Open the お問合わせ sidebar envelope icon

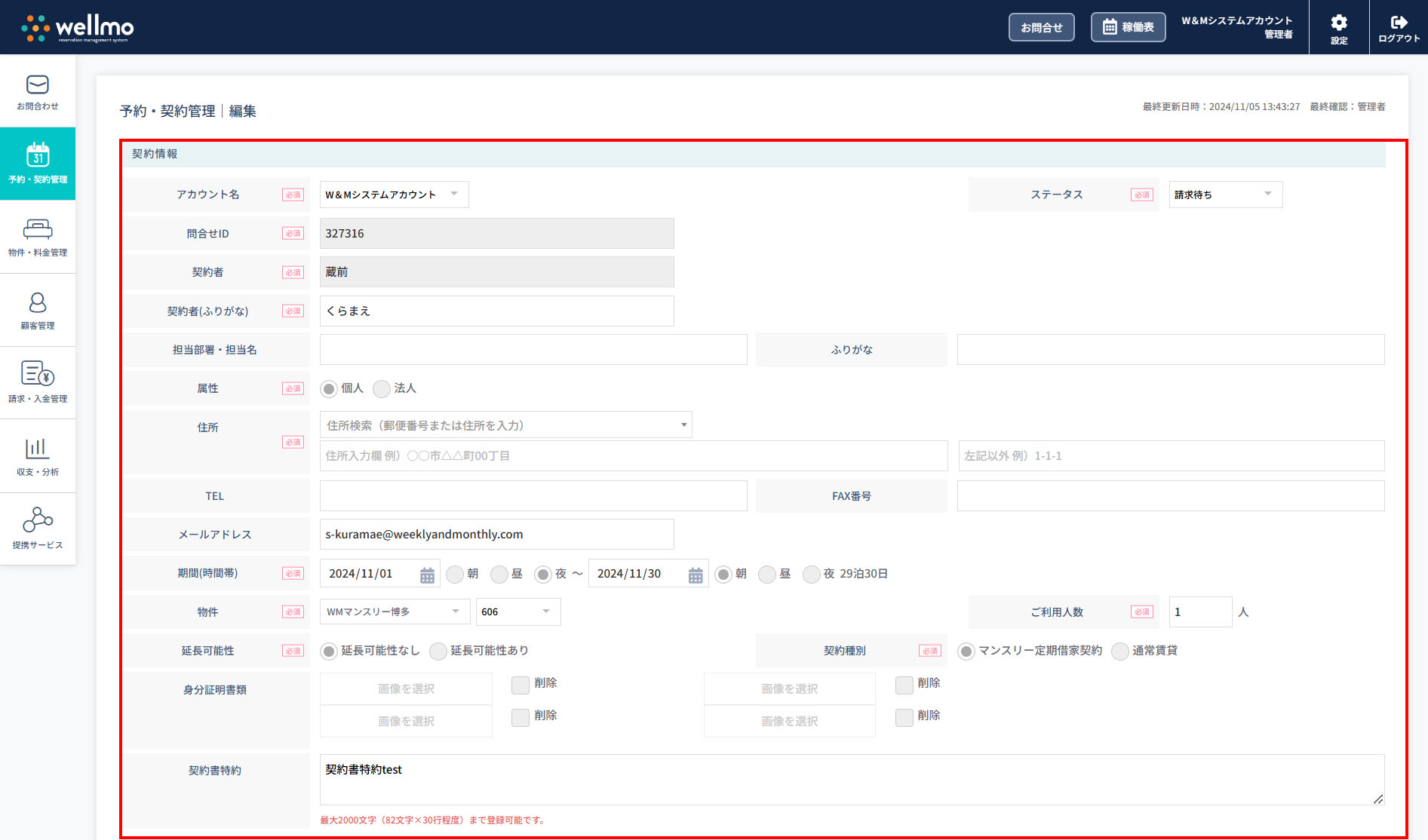[38, 84]
